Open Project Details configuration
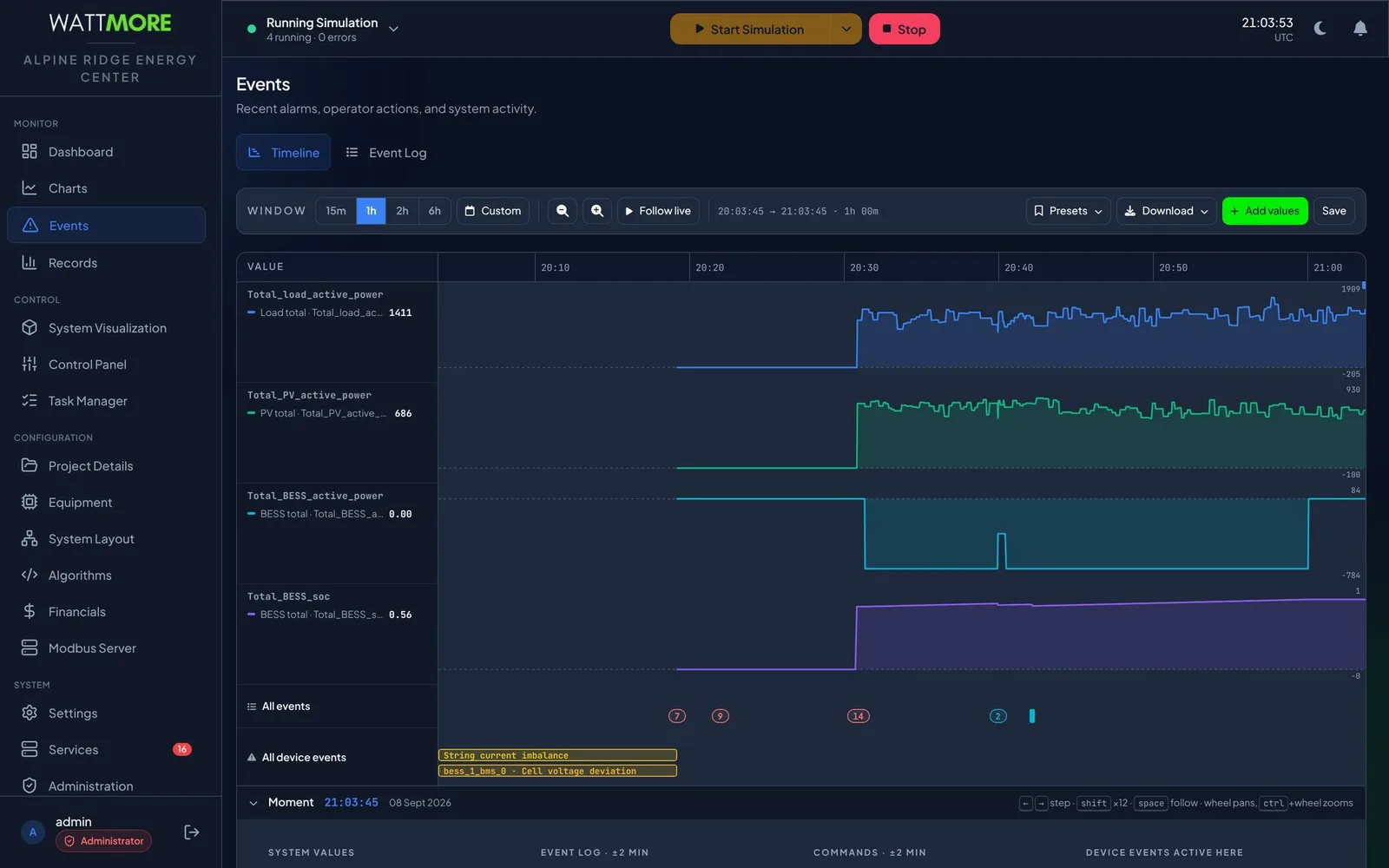The width and height of the screenshot is (1389, 868). pos(106,466)
